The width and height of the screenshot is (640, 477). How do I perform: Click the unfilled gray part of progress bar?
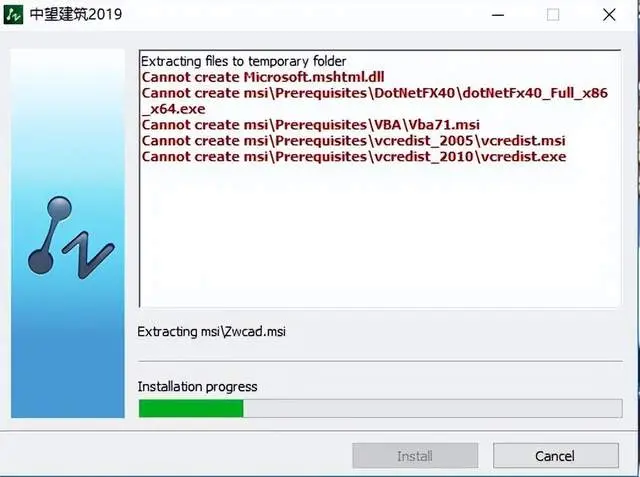click(x=433, y=408)
